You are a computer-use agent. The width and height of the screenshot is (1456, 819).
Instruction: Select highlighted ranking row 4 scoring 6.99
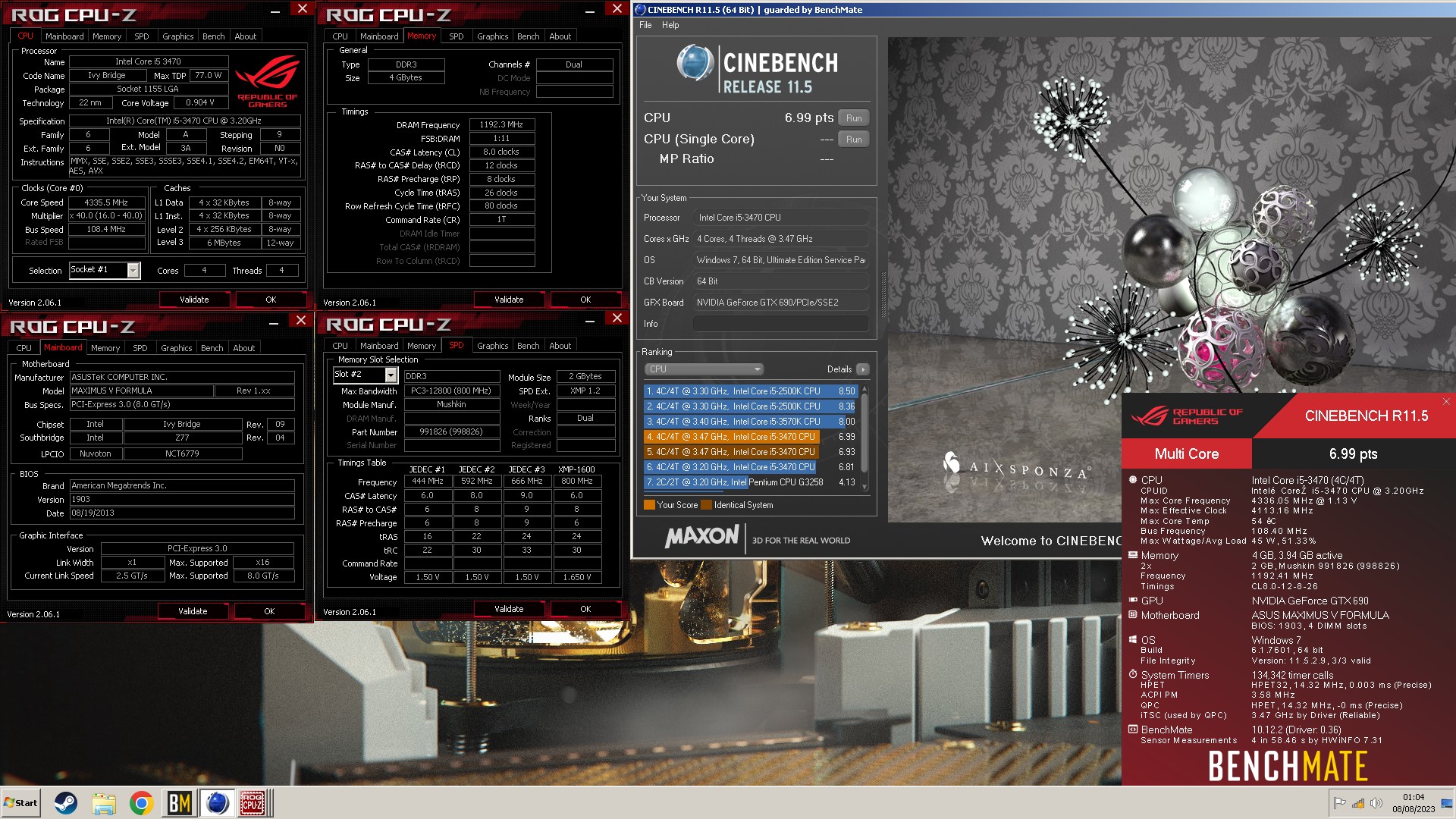tap(751, 437)
